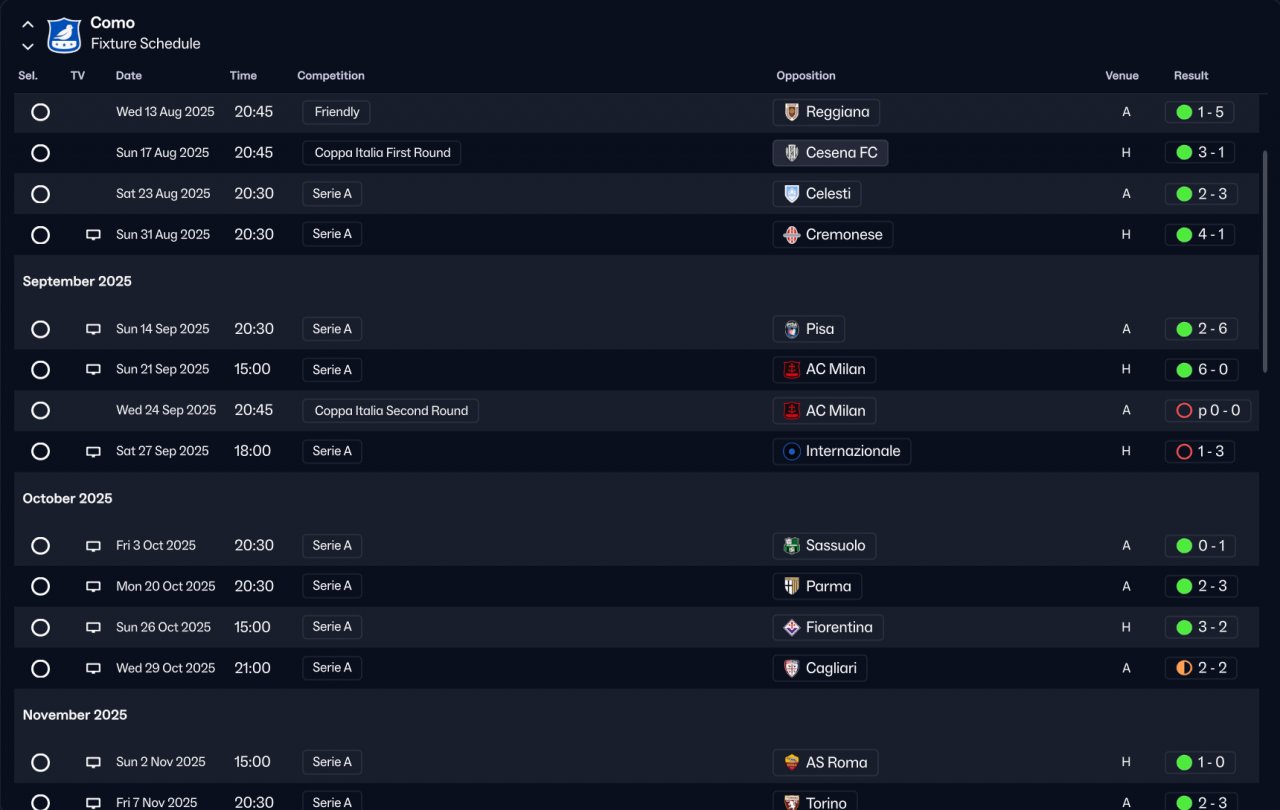The width and height of the screenshot is (1280, 810).
Task: Select the Internazionale fixture radio button
Action: 40,452
